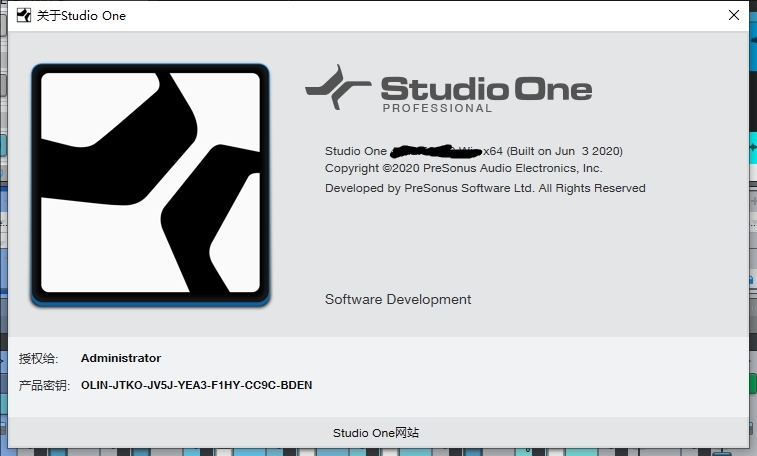757x456 pixels.
Task: Click the Software Development credits text
Action: tap(398, 299)
